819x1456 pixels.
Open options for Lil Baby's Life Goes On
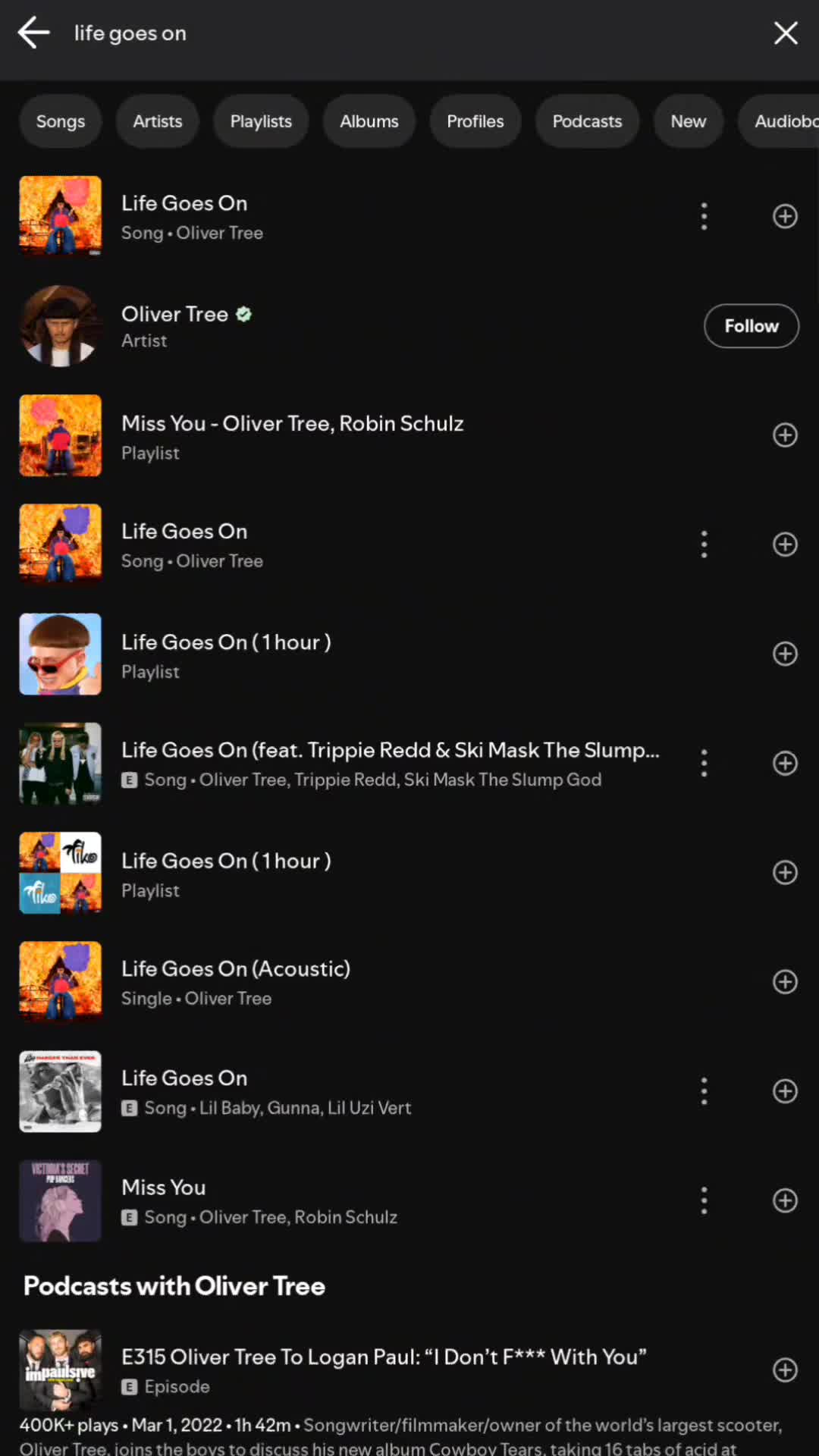pyautogui.click(x=704, y=1091)
